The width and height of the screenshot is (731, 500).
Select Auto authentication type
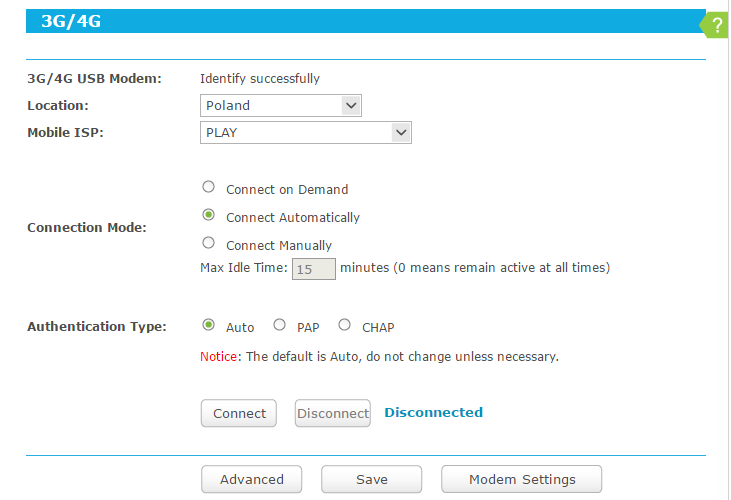208,325
